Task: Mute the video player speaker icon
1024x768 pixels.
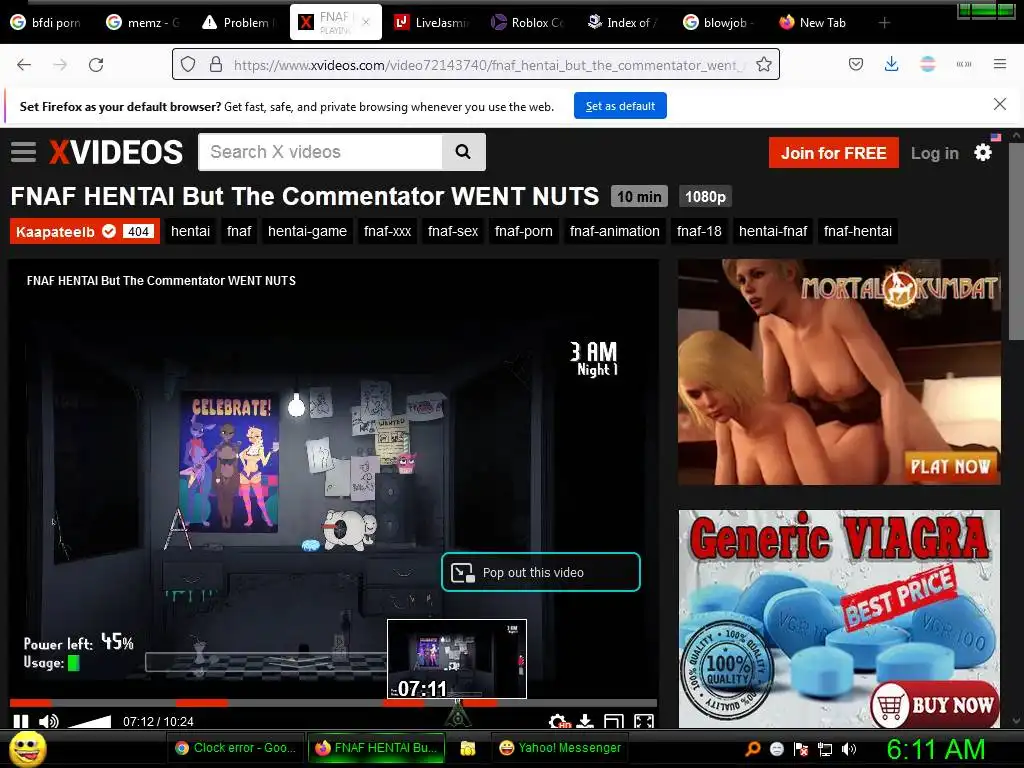Action: [48, 721]
